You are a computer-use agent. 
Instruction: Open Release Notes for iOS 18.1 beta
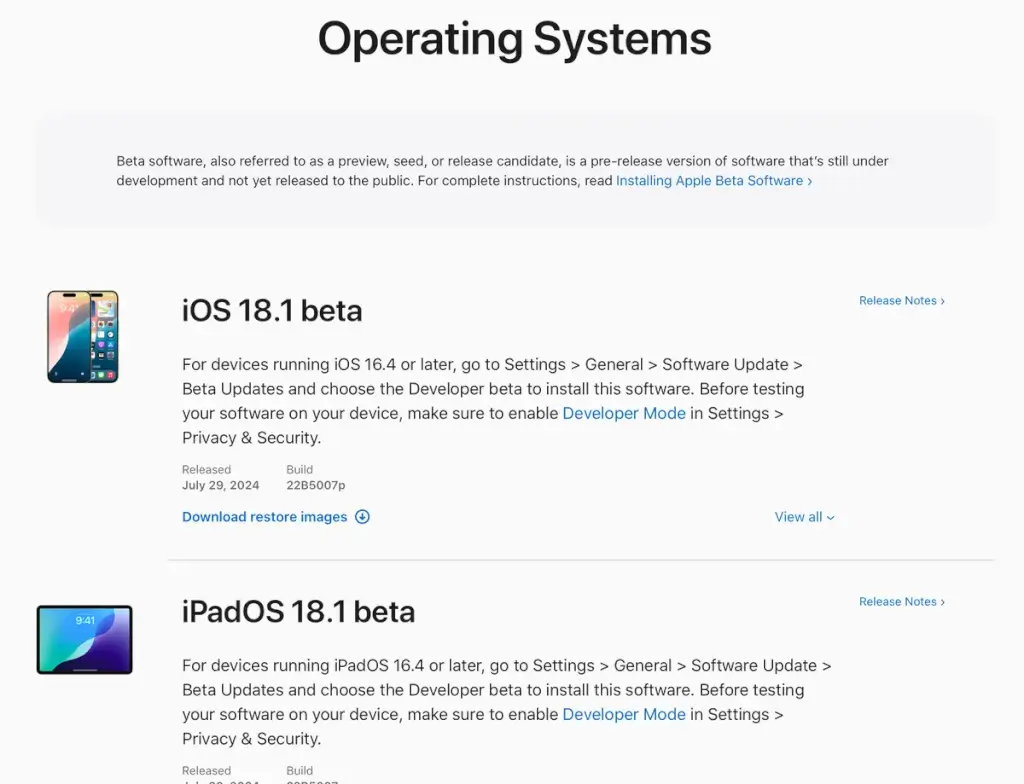[x=902, y=301]
